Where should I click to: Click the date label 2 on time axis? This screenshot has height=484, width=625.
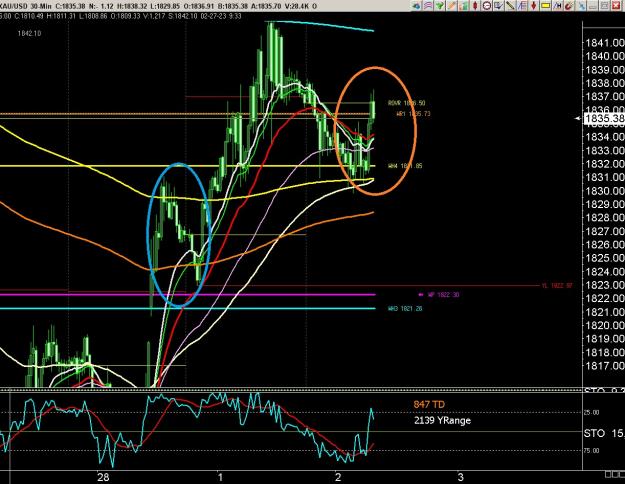coord(338,477)
